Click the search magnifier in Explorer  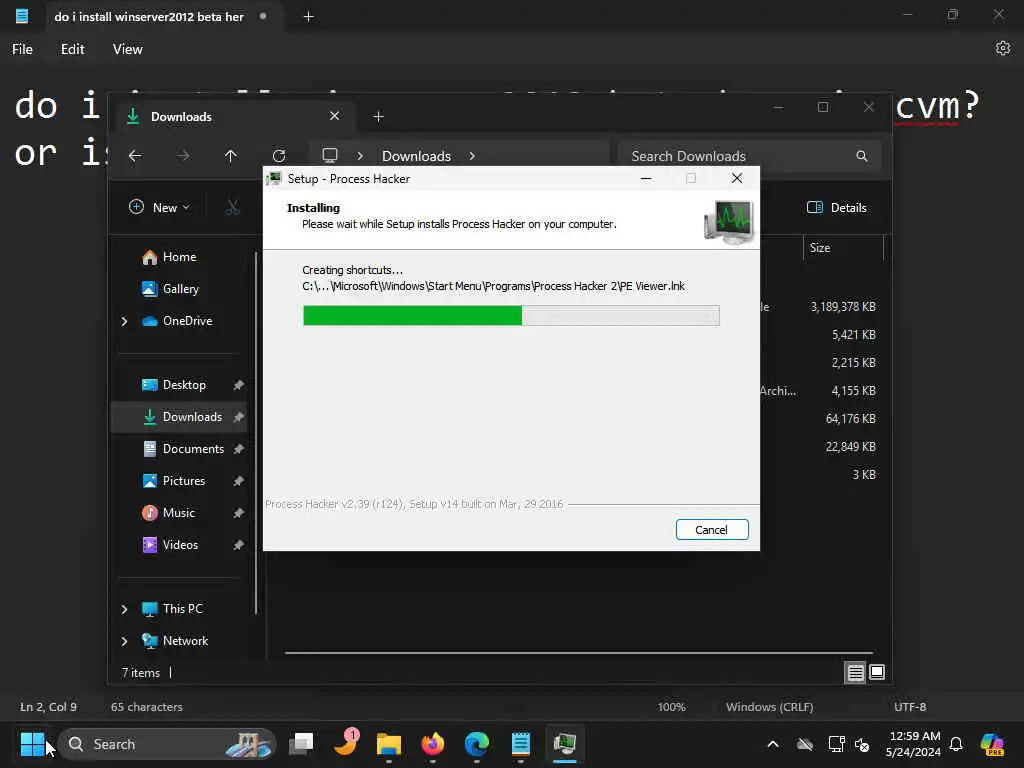(862, 156)
